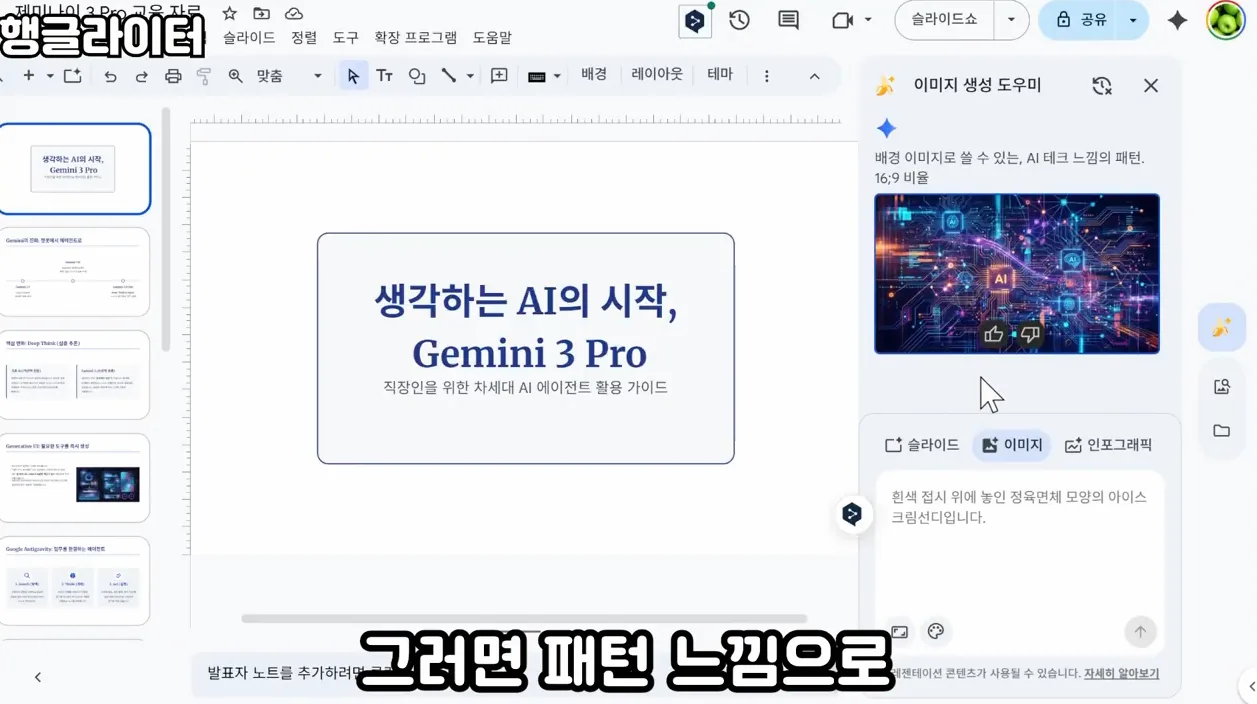Print the presentation with printer icon

[x=173, y=76]
